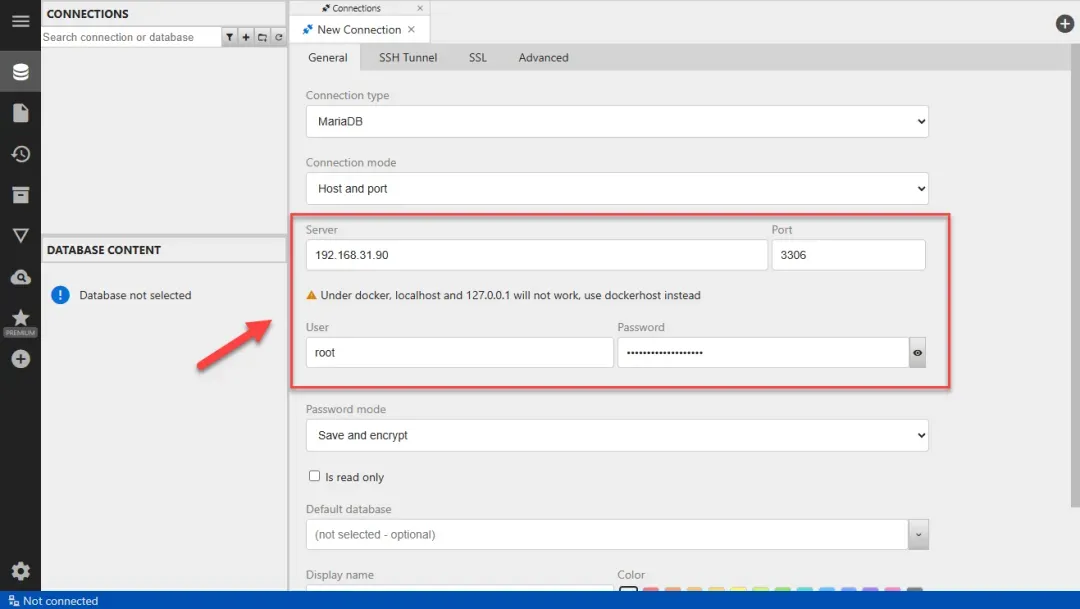Click the add tab plus icon at top right
This screenshot has height=609, width=1080.
point(1065,23)
